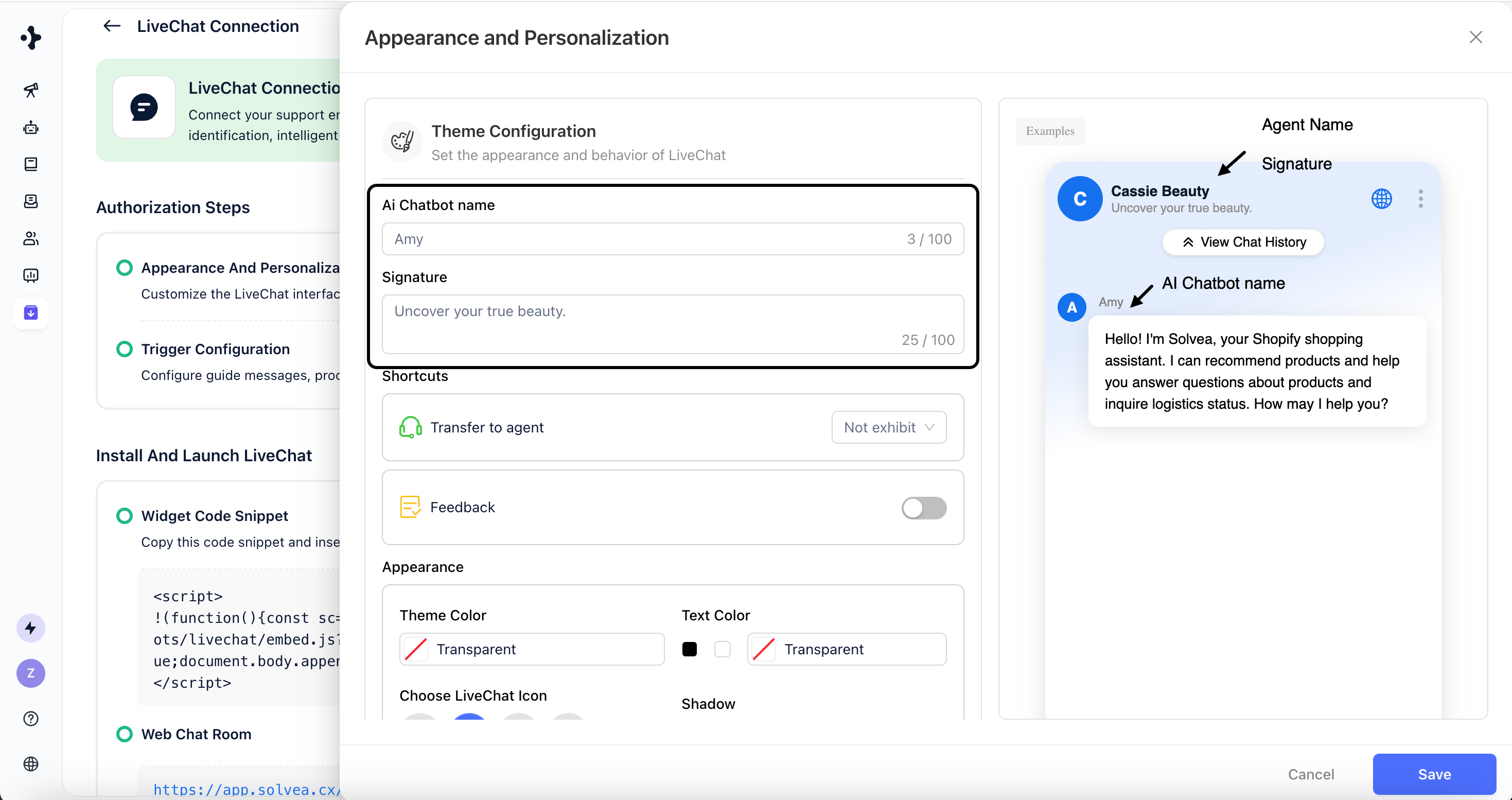Click the people/contacts sidebar icon
This screenshot has height=800, width=1512.
tap(30, 238)
